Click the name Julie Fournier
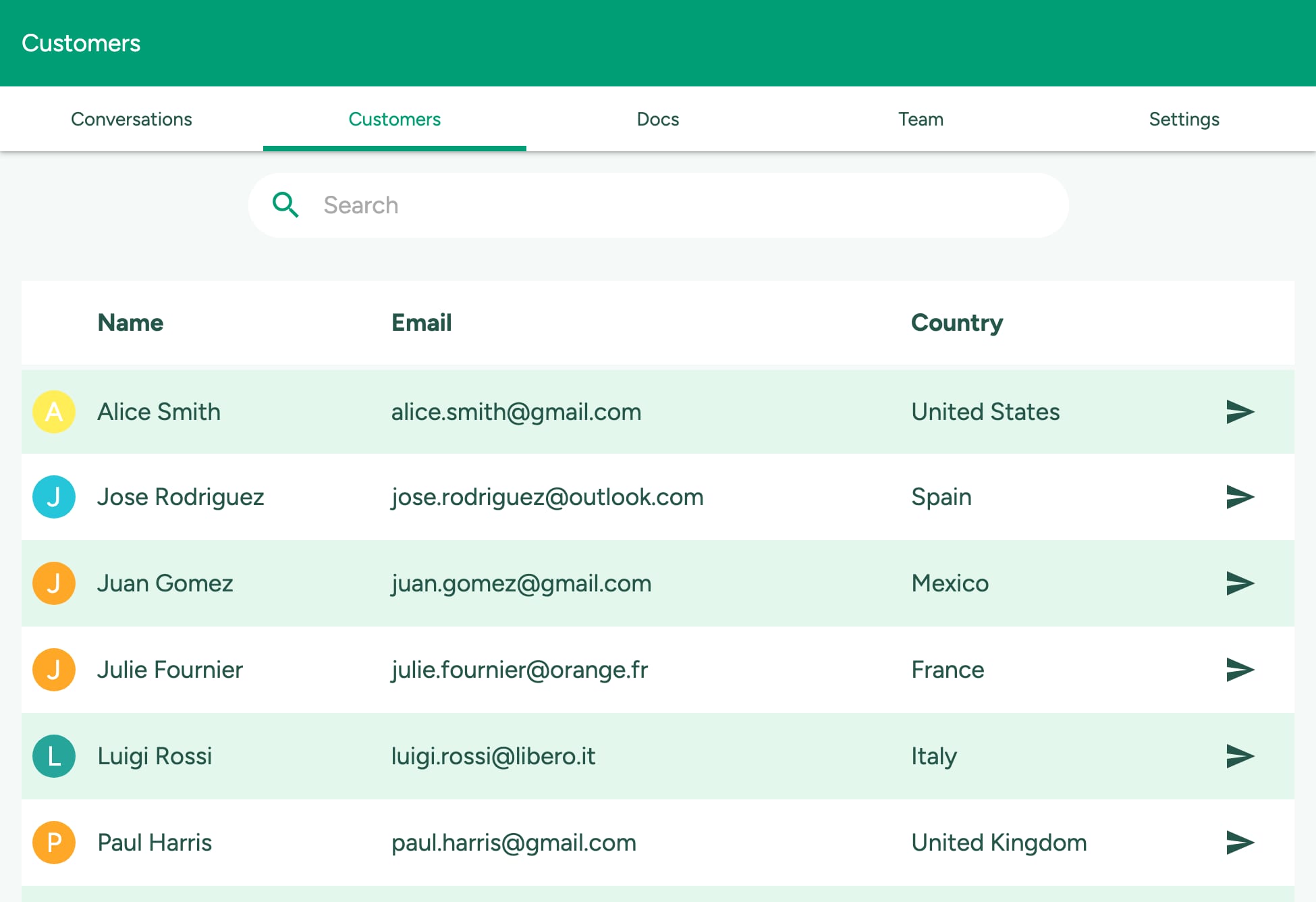This screenshot has width=1316, height=902. click(170, 670)
